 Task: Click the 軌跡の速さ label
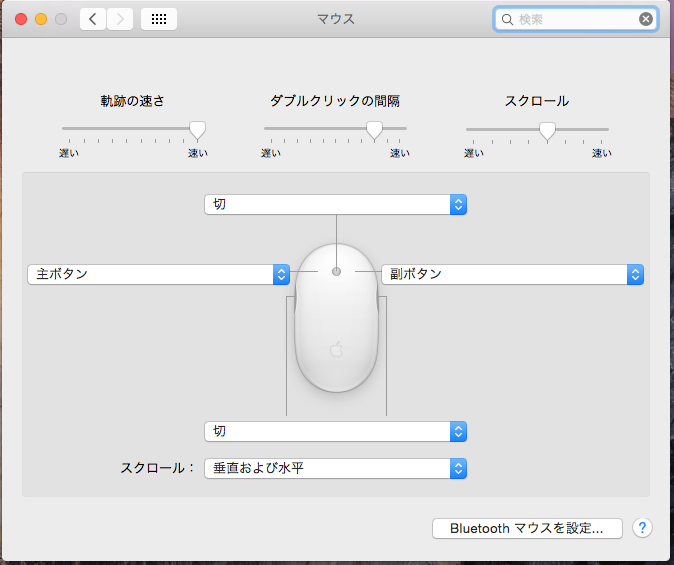[x=133, y=101]
